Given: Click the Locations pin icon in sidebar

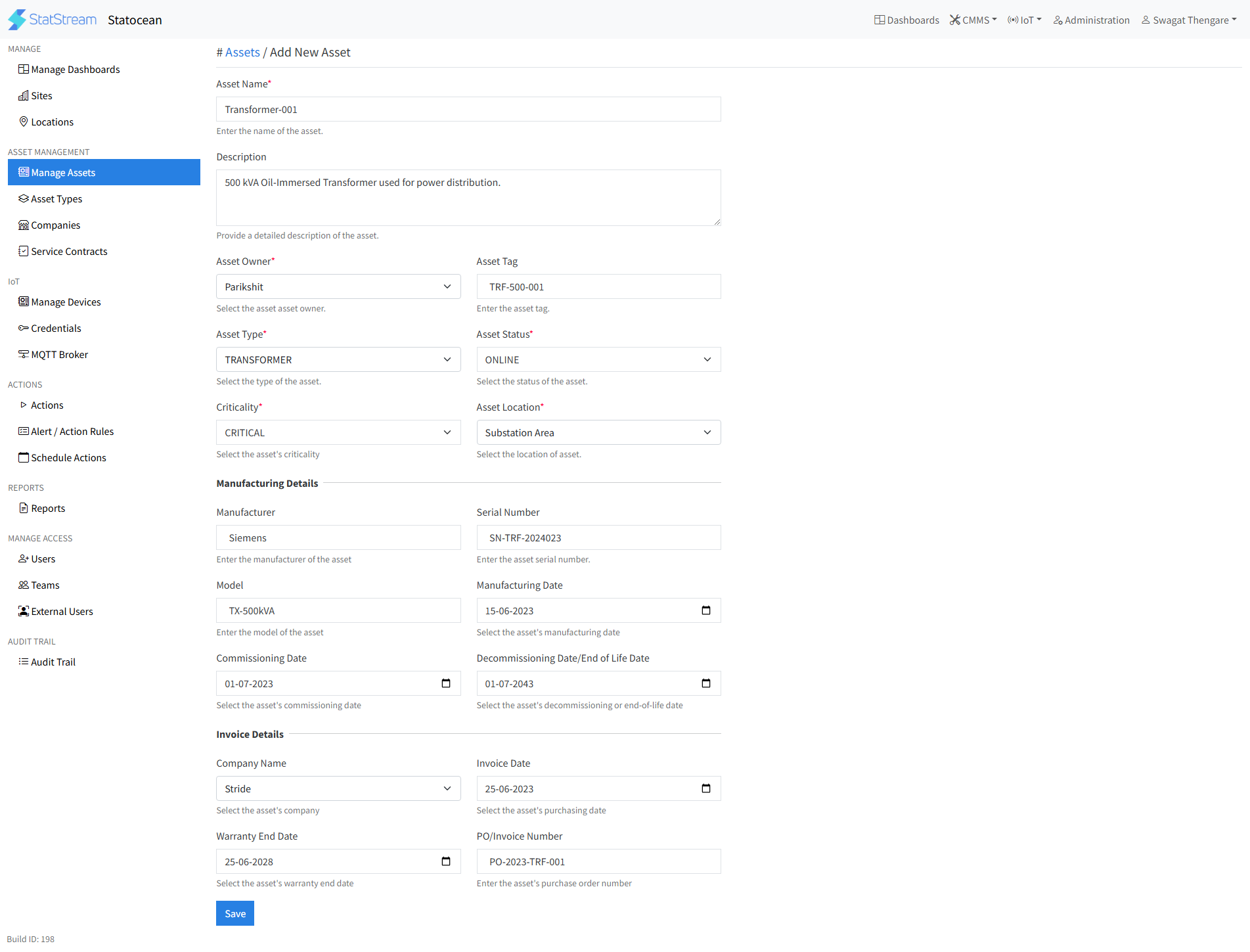Looking at the screenshot, I should point(24,122).
